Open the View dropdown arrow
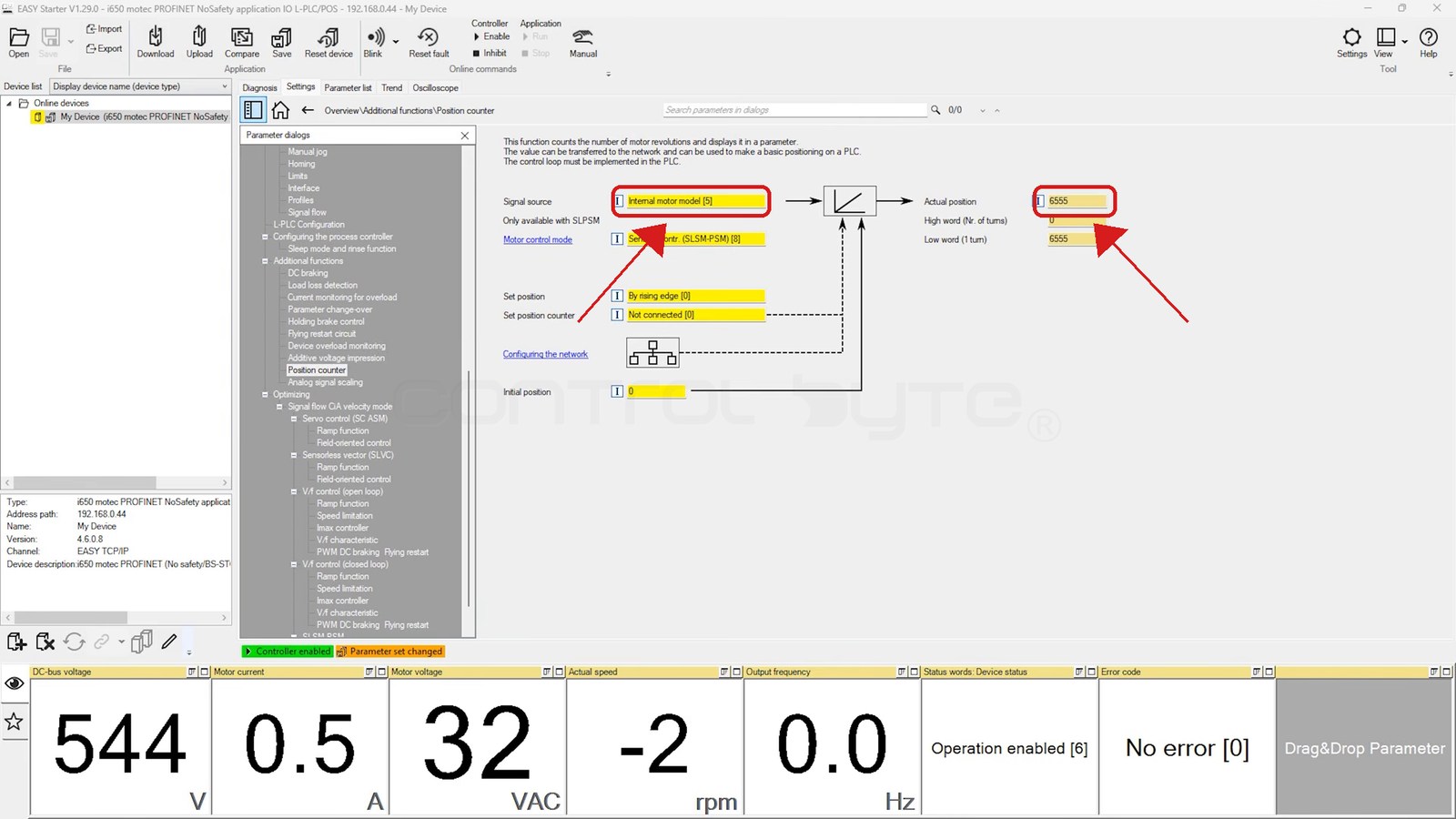 [1405, 41]
